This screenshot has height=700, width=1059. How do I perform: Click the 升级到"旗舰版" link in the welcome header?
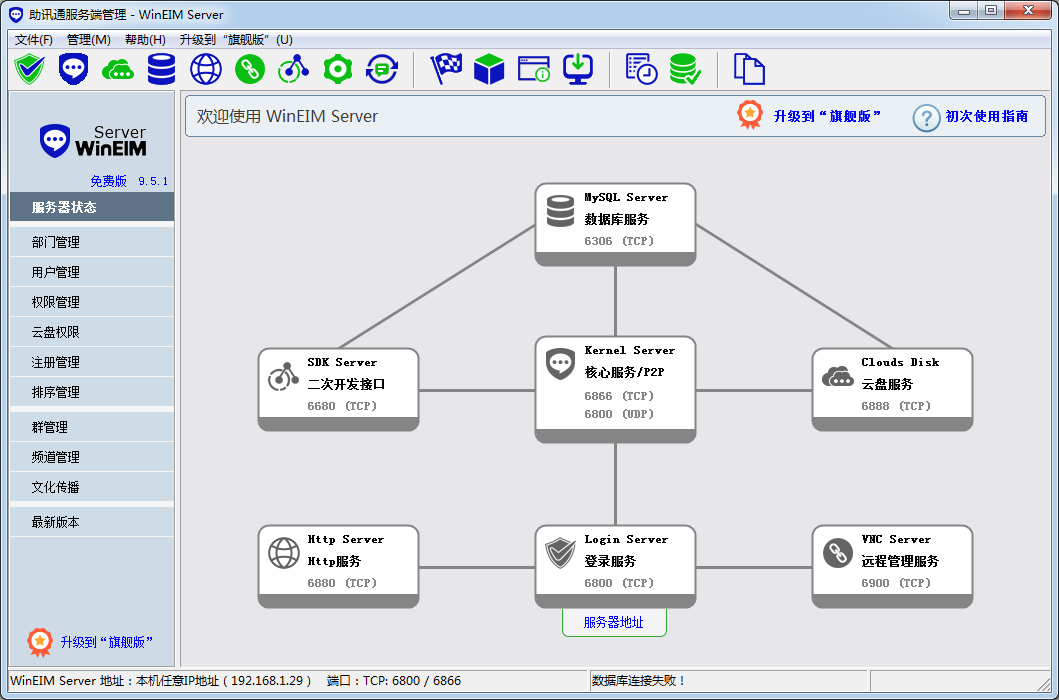(x=827, y=116)
